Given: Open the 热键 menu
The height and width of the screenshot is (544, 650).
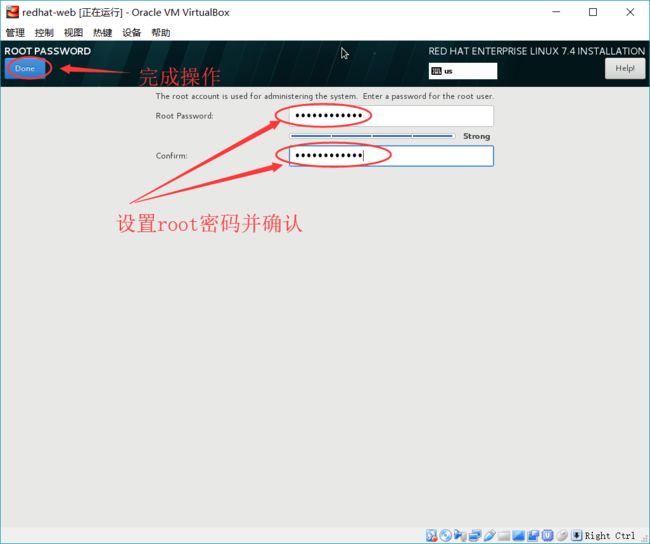Looking at the screenshot, I should tap(102, 33).
